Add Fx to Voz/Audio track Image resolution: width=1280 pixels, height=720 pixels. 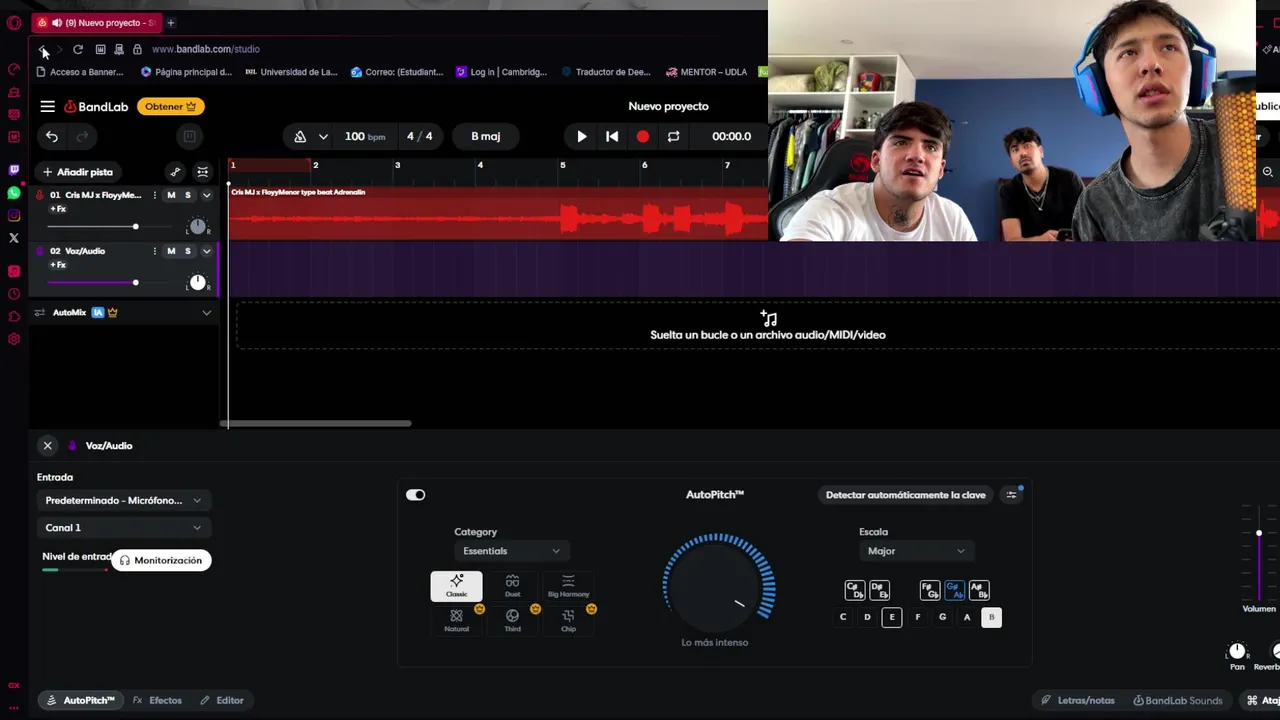click(58, 265)
